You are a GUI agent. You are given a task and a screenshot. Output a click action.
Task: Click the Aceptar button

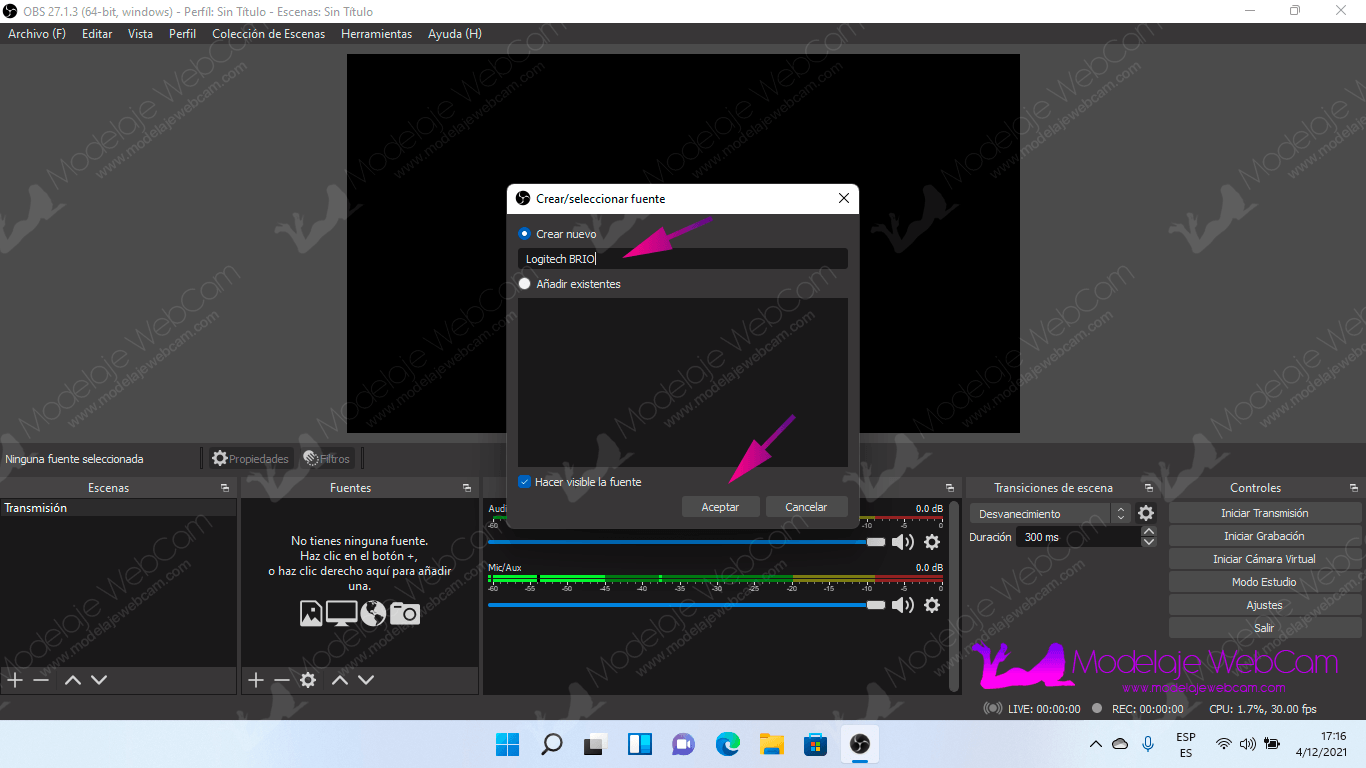(x=720, y=507)
